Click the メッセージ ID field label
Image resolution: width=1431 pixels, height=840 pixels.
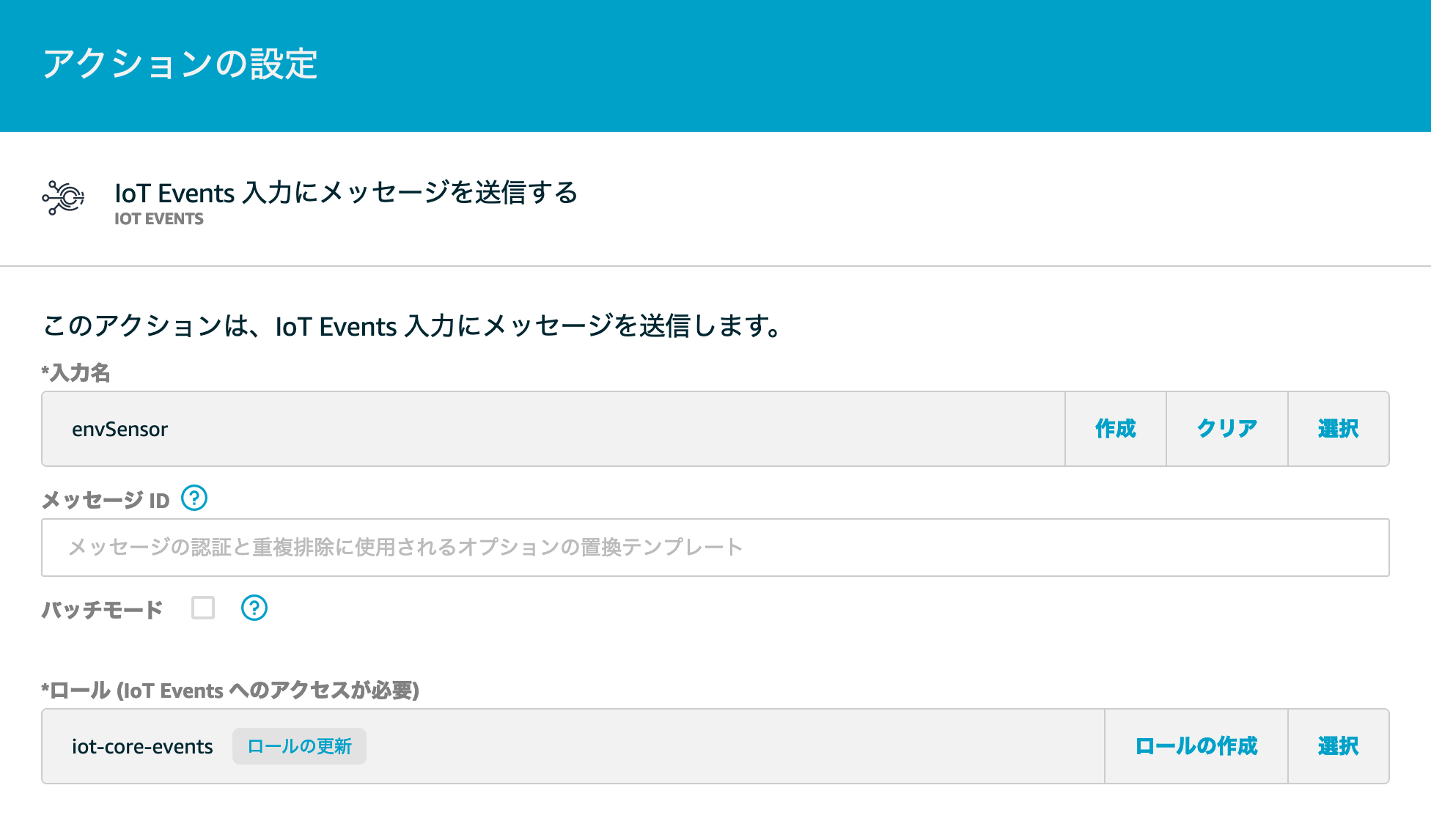106,501
